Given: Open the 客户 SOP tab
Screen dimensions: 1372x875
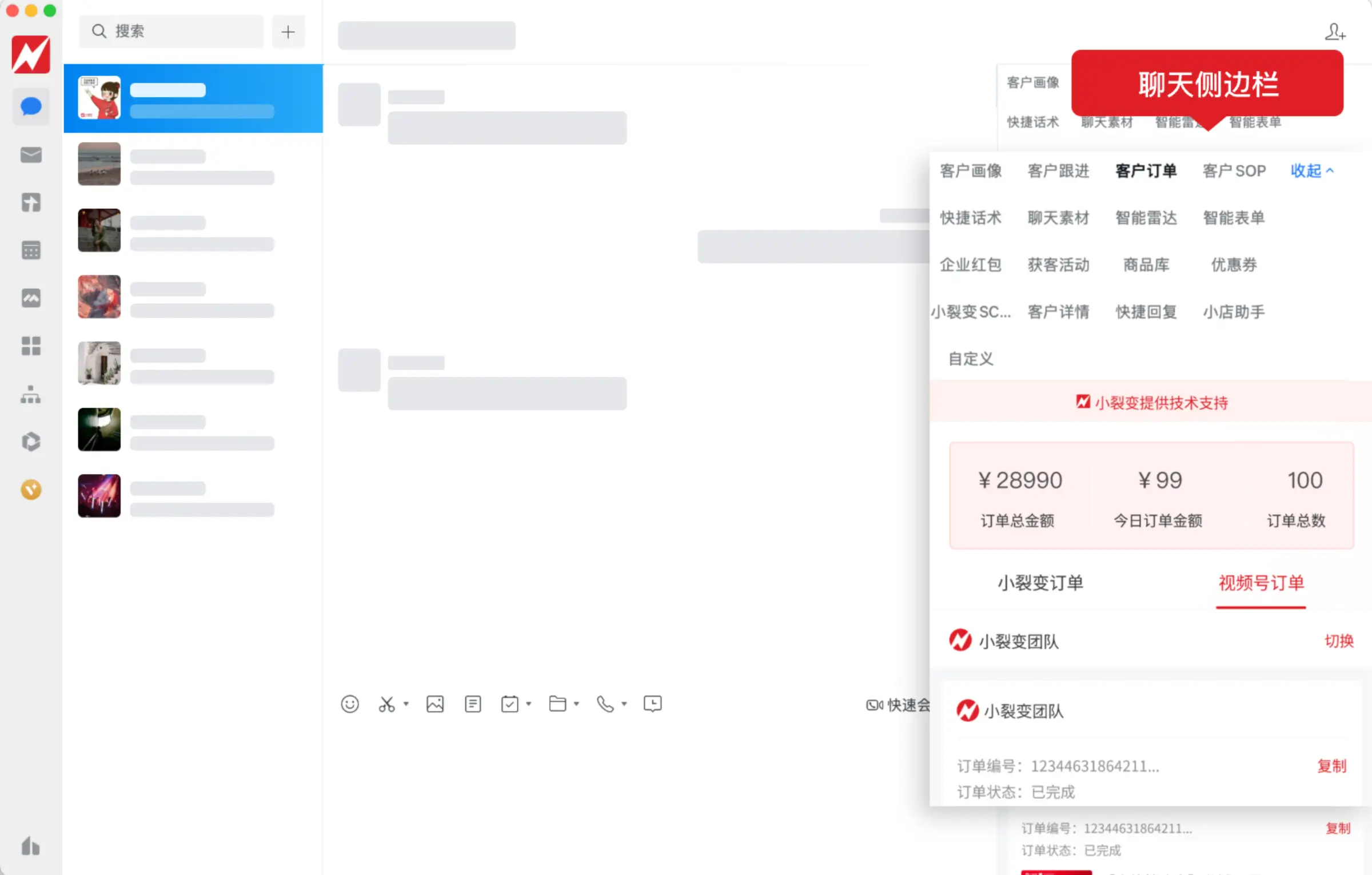Looking at the screenshot, I should pos(1234,170).
